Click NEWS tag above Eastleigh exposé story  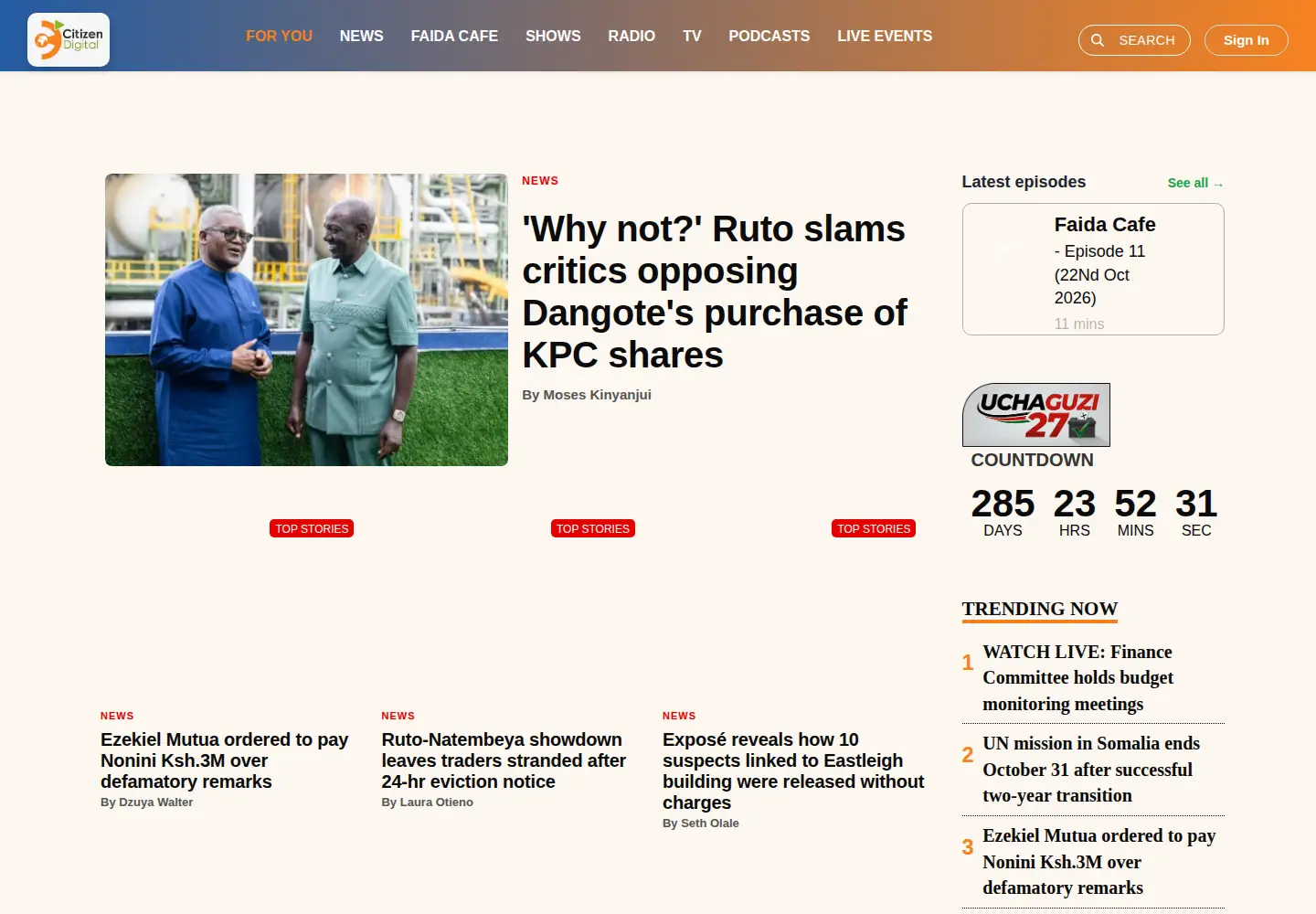click(679, 716)
